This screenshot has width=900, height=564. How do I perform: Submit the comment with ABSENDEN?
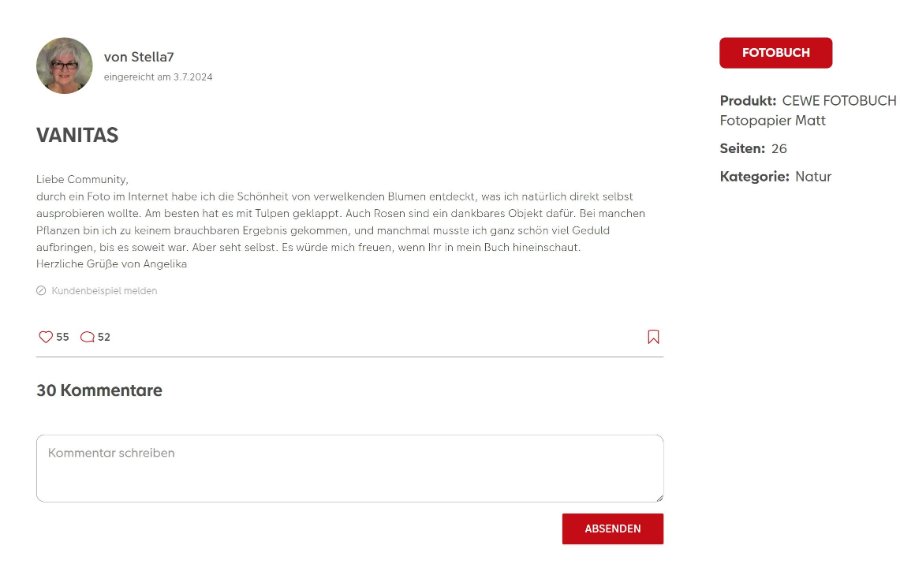click(612, 529)
